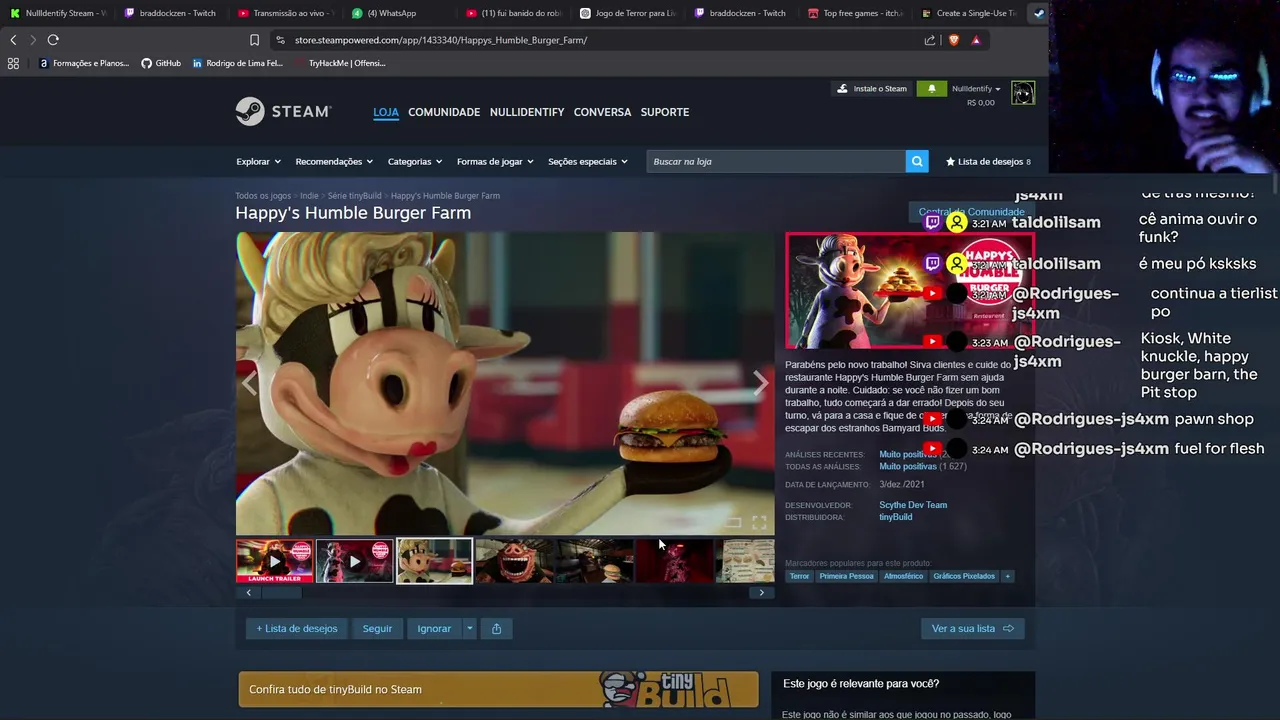Switch to NullIdentify Stream tab
This screenshot has height=720, width=1280.
tap(58, 13)
